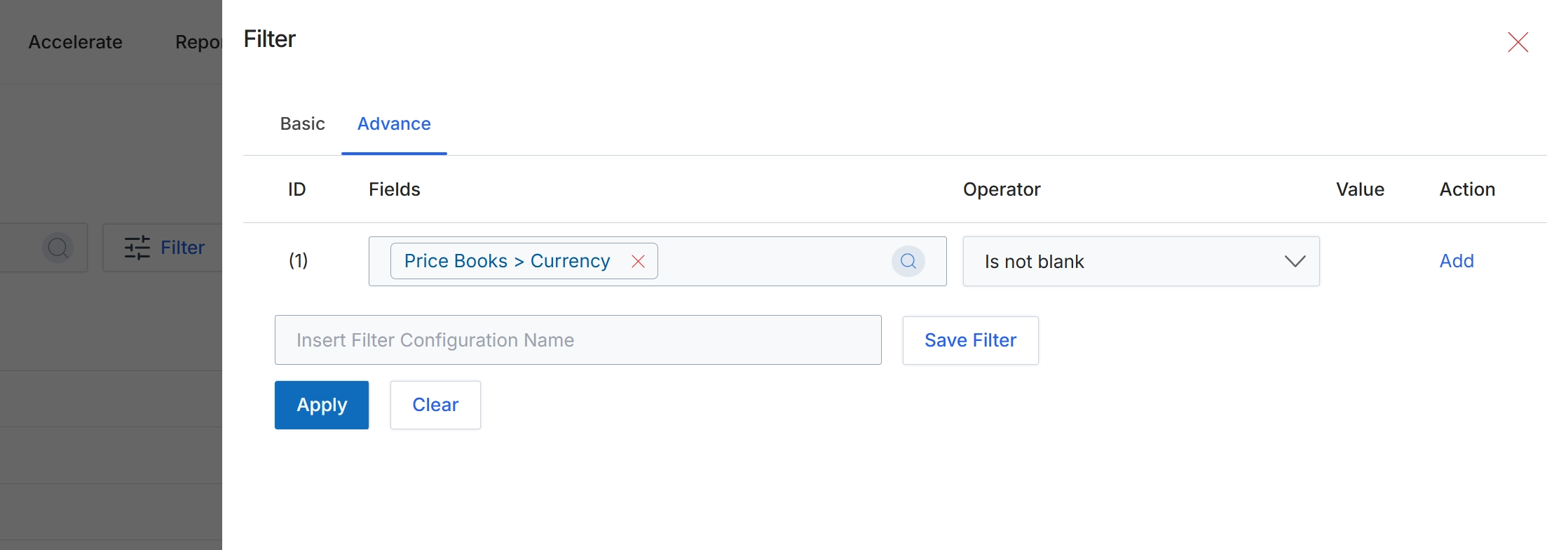Viewport: 1568px width, 550px height.
Task: Close the Filter panel with red X
Action: tap(1518, 42)
